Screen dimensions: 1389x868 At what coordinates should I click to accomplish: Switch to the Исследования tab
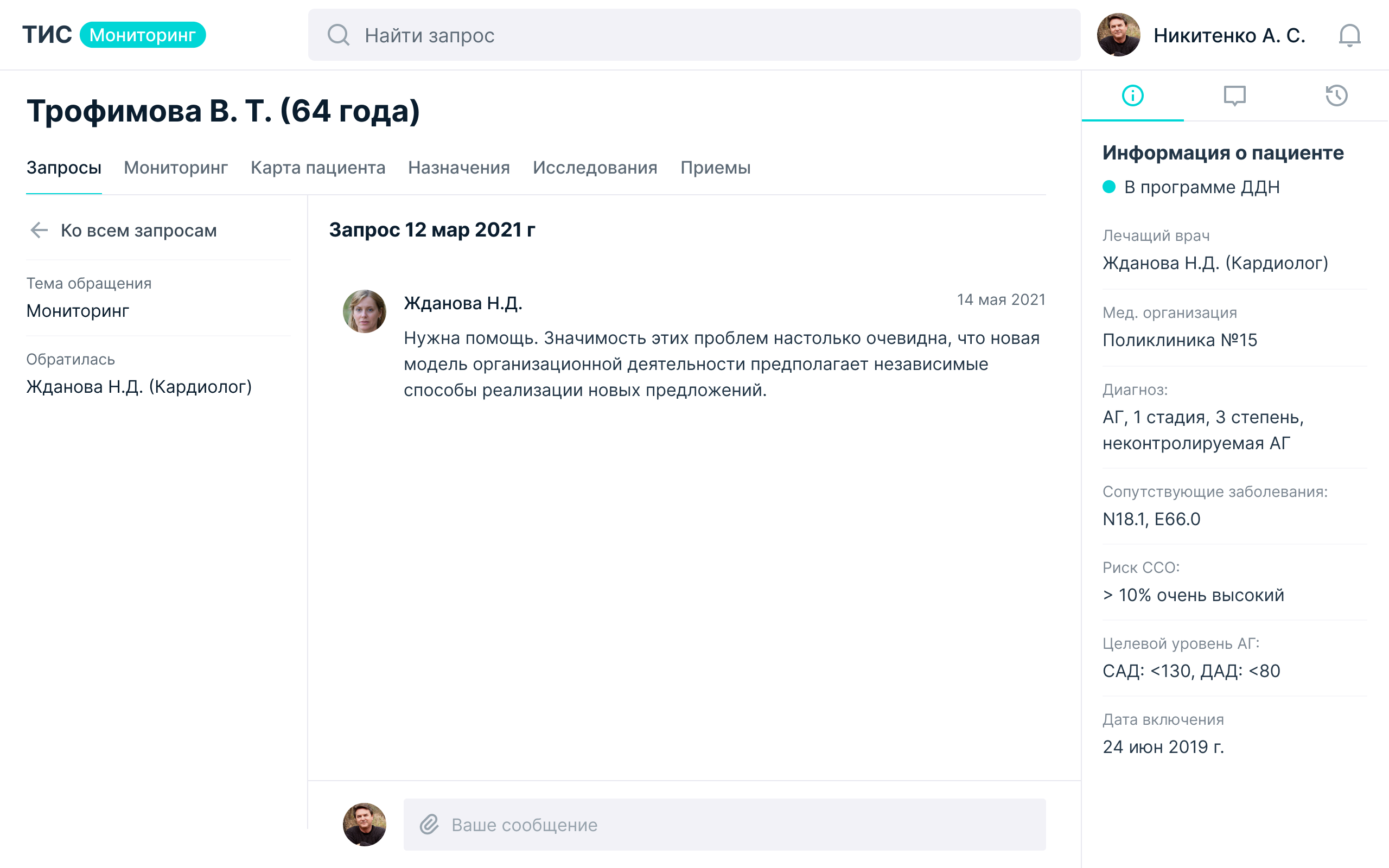595,168
